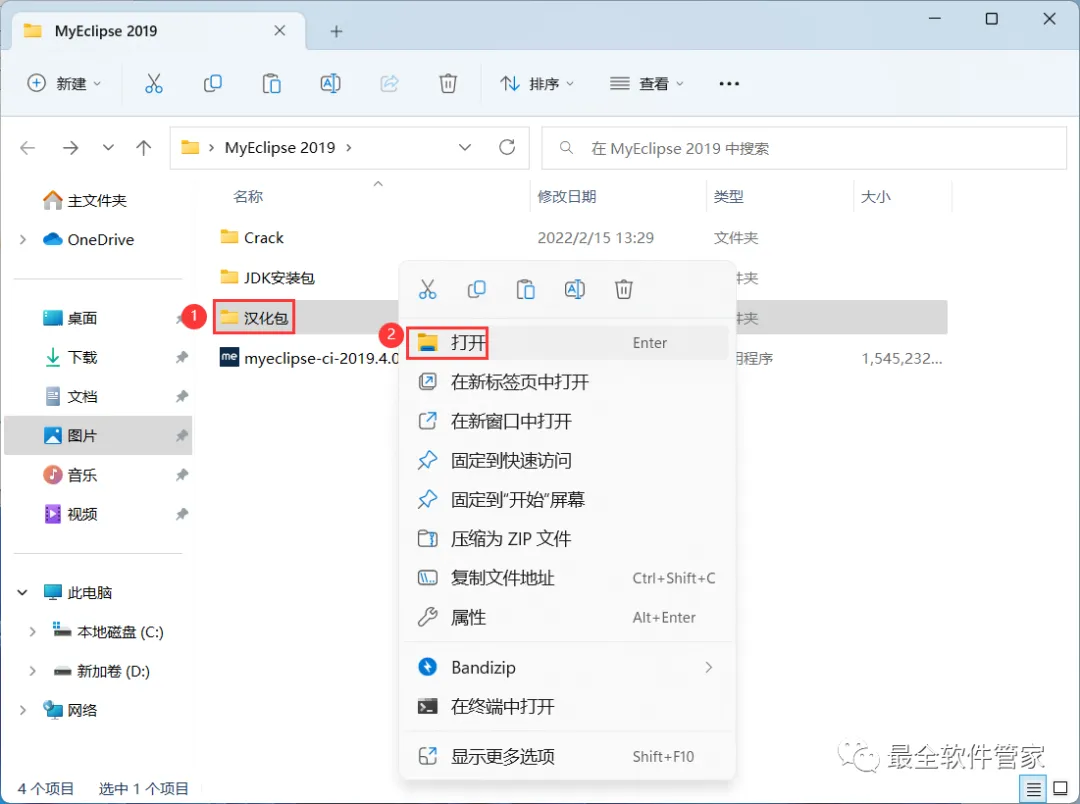The width and height of the screenshot is (1080, 804).
Task: Choose 在新窗口中打开 from context menu
Action: [567, 421]
